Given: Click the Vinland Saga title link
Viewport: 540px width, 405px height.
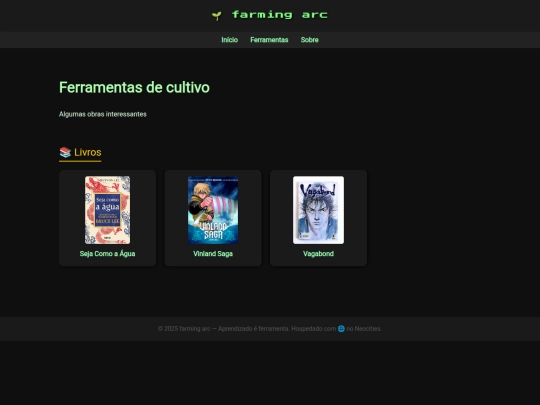Looking at the screenshot, I should tap(213, 254).
